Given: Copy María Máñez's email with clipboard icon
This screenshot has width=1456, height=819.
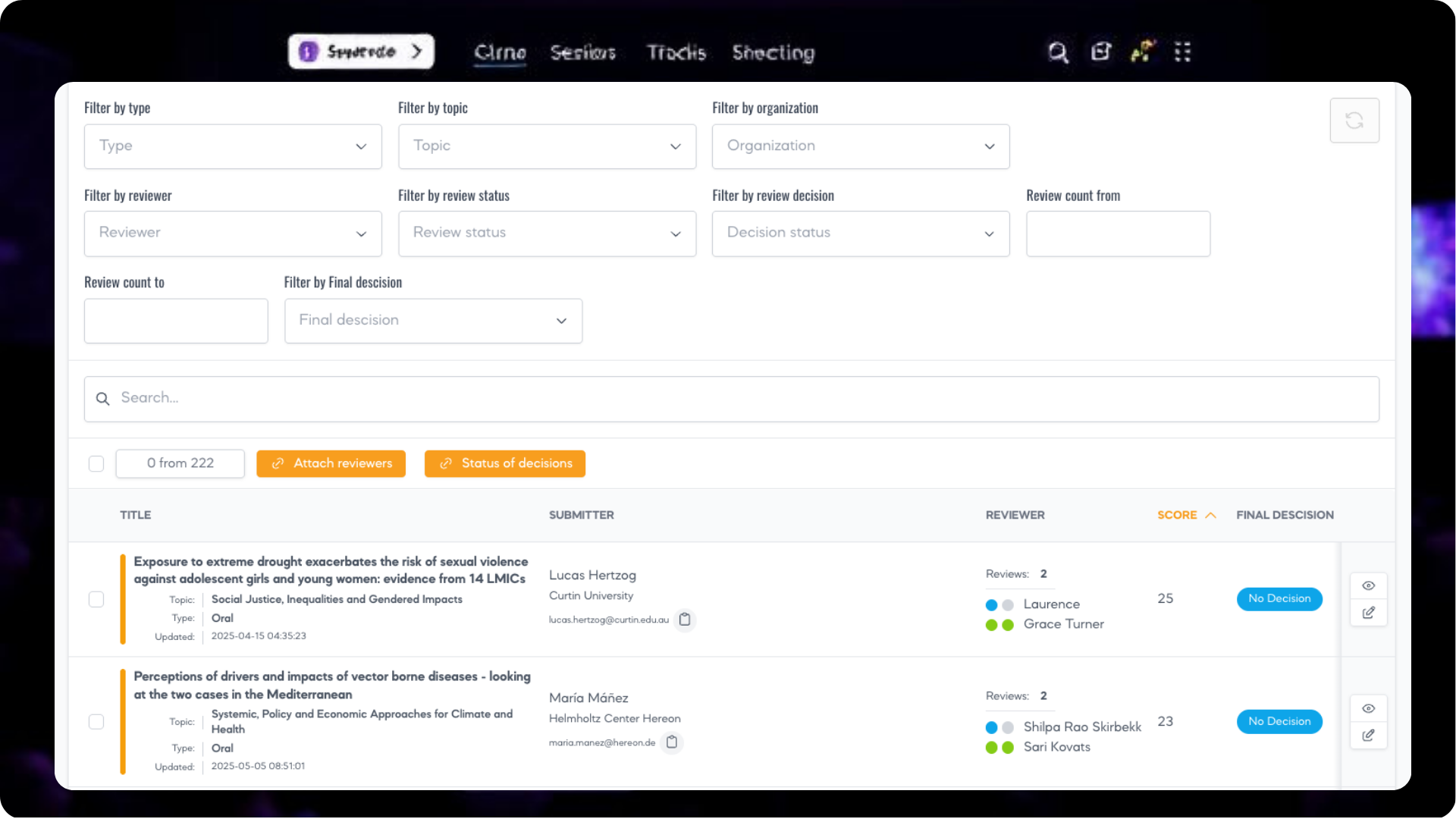Looking at the screenshot, I should tap(672, 742).
